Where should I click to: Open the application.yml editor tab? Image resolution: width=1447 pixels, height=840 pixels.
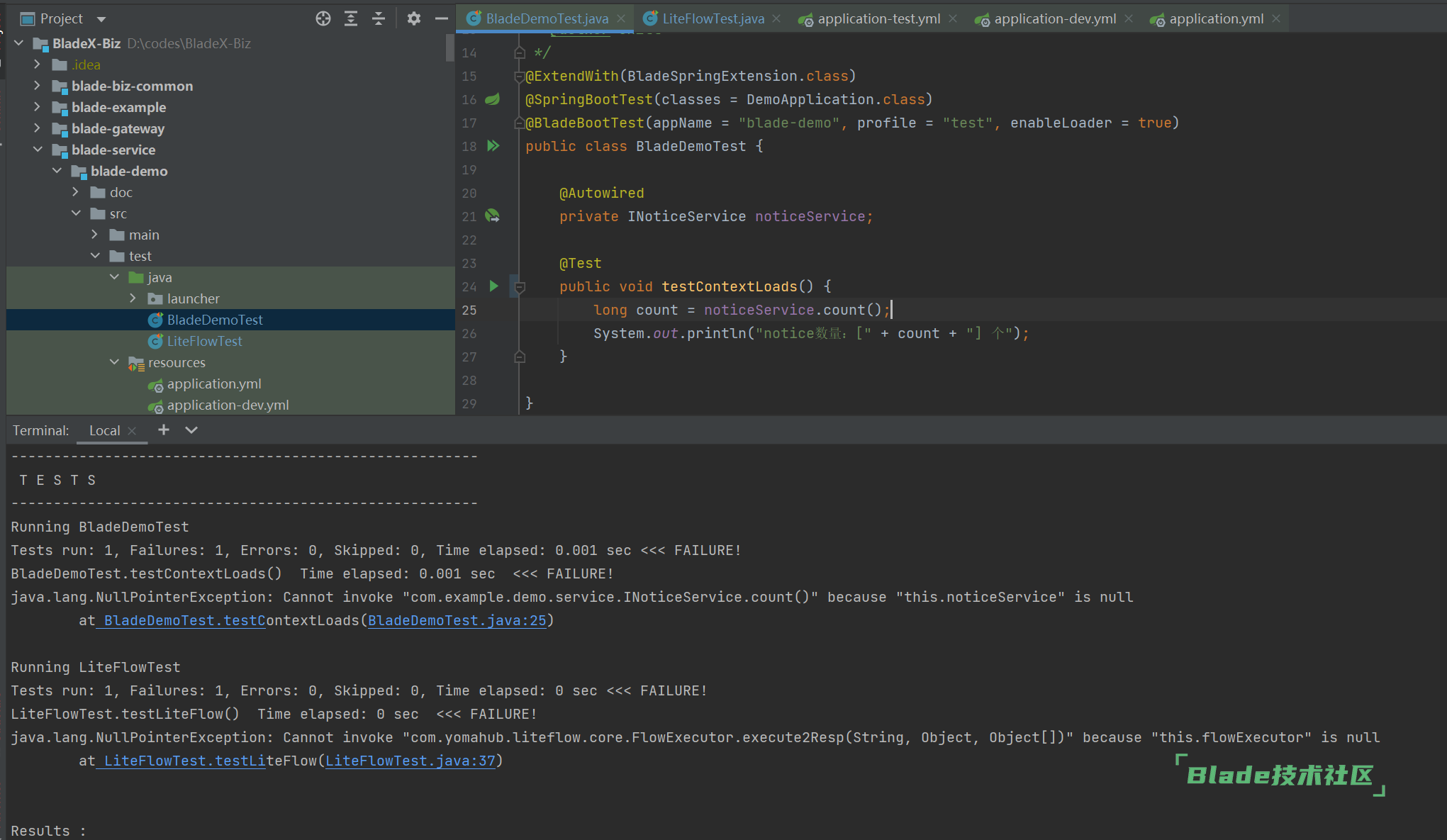(x=1217, y=18)
